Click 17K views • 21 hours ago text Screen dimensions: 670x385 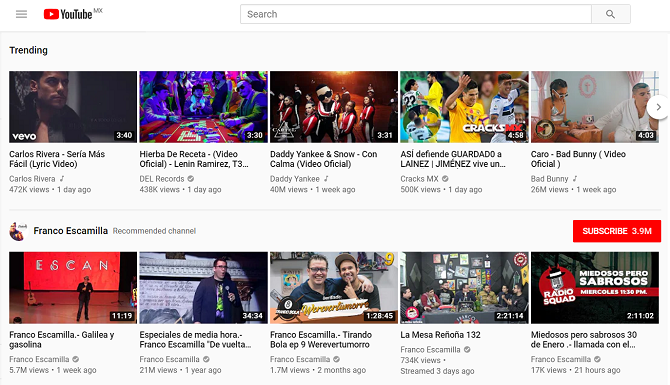coord(576,370)
